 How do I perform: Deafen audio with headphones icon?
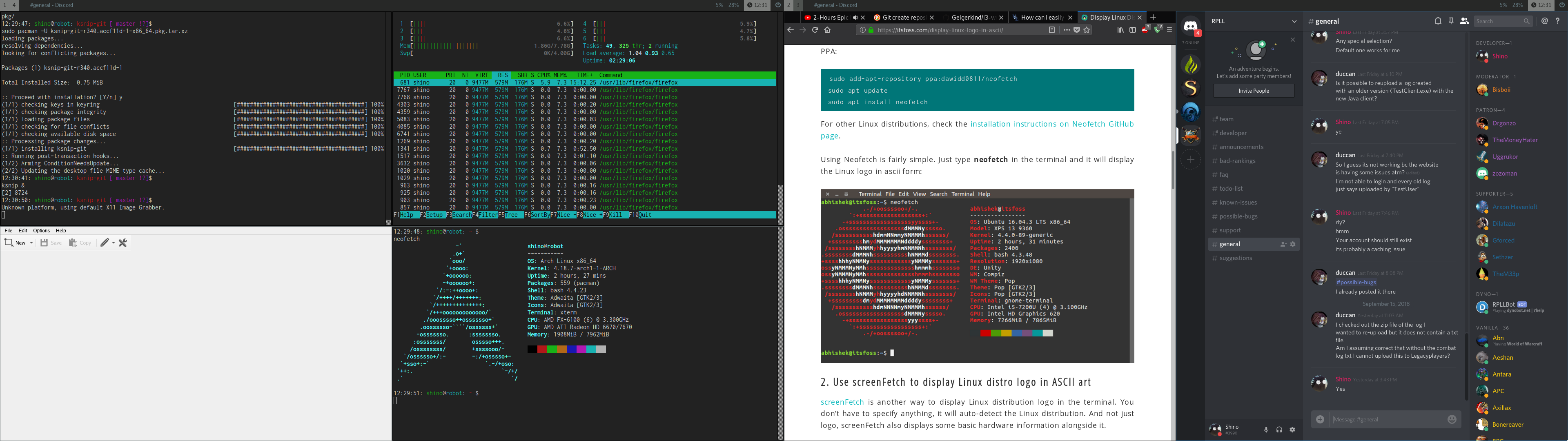pos(1279,430)
